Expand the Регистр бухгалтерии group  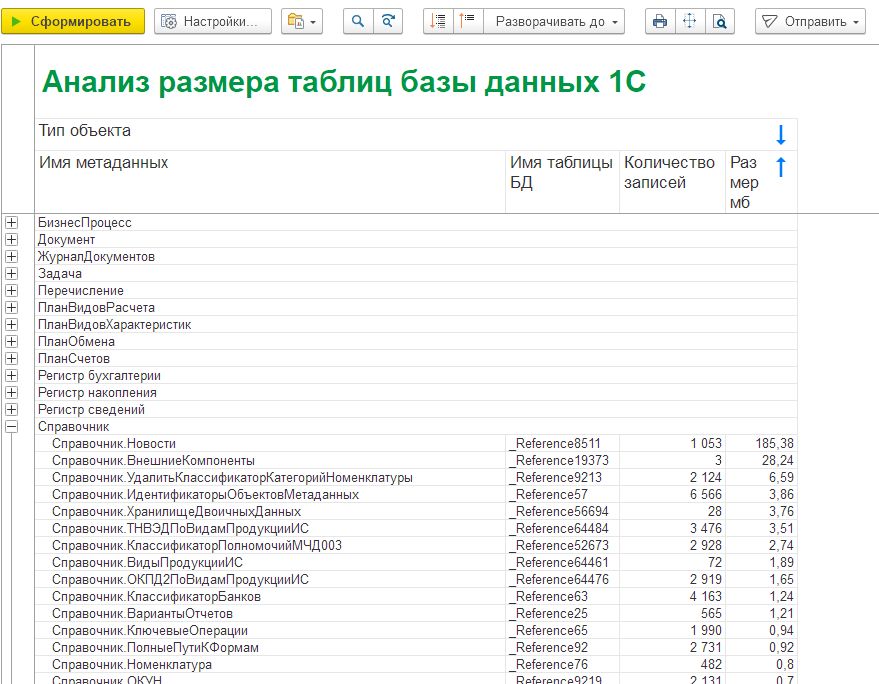(x=11, y=376)
